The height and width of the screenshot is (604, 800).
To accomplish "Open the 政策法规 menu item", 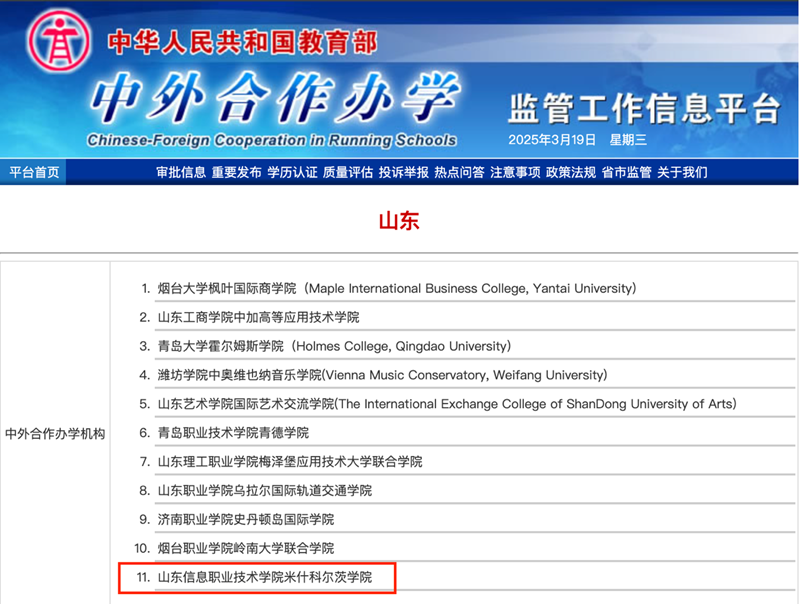I will click(570, 172).
